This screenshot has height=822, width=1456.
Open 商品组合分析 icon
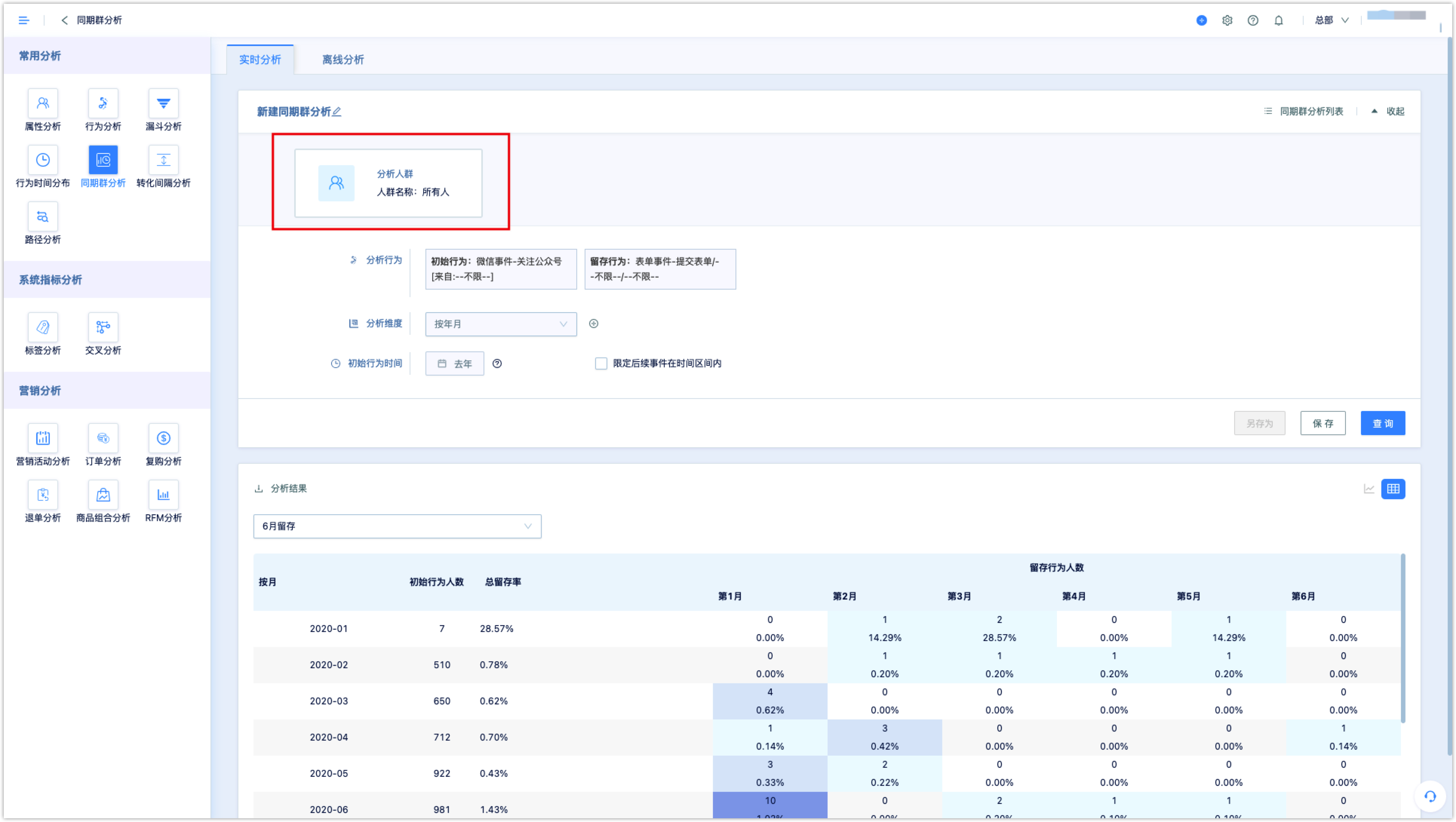[x=103, y=495]
